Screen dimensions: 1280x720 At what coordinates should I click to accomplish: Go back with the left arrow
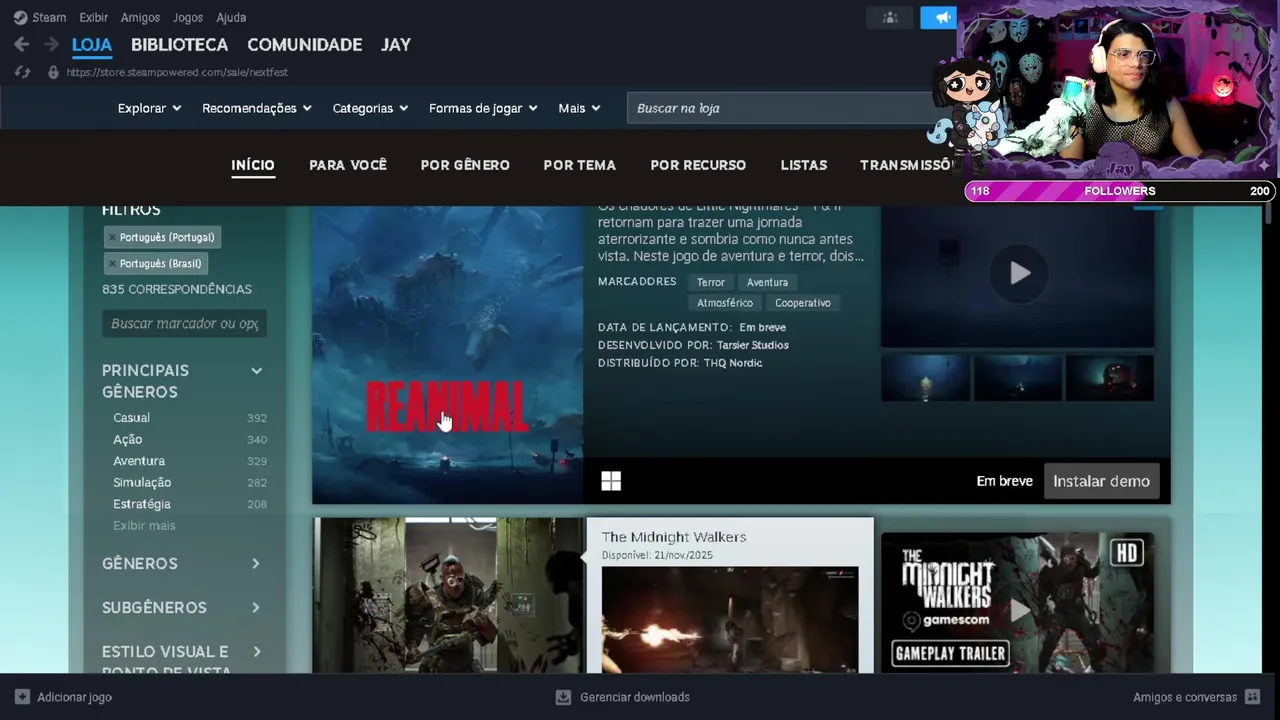21,44
